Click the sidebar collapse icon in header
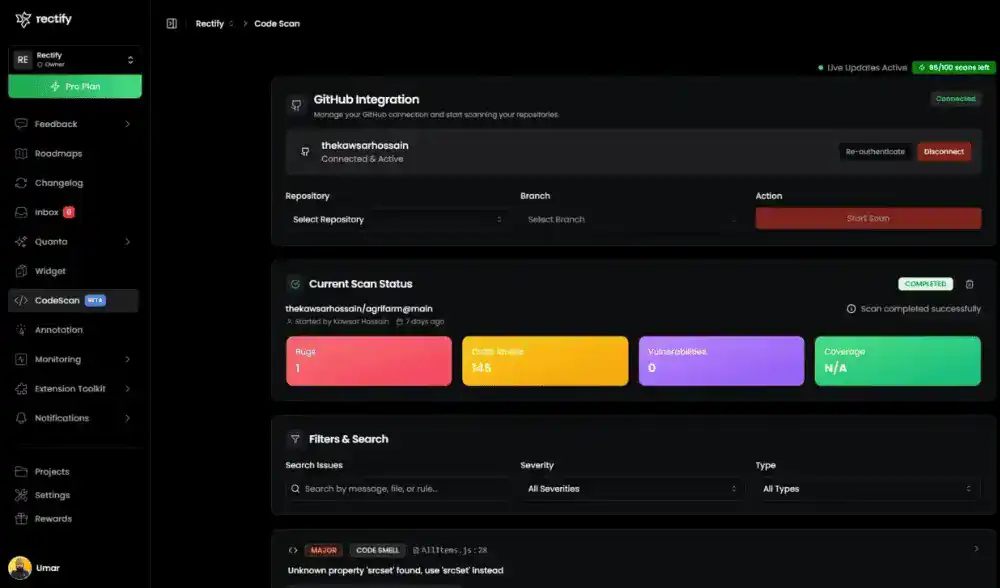Screen dimensions: 1000x588 point(172,23)
